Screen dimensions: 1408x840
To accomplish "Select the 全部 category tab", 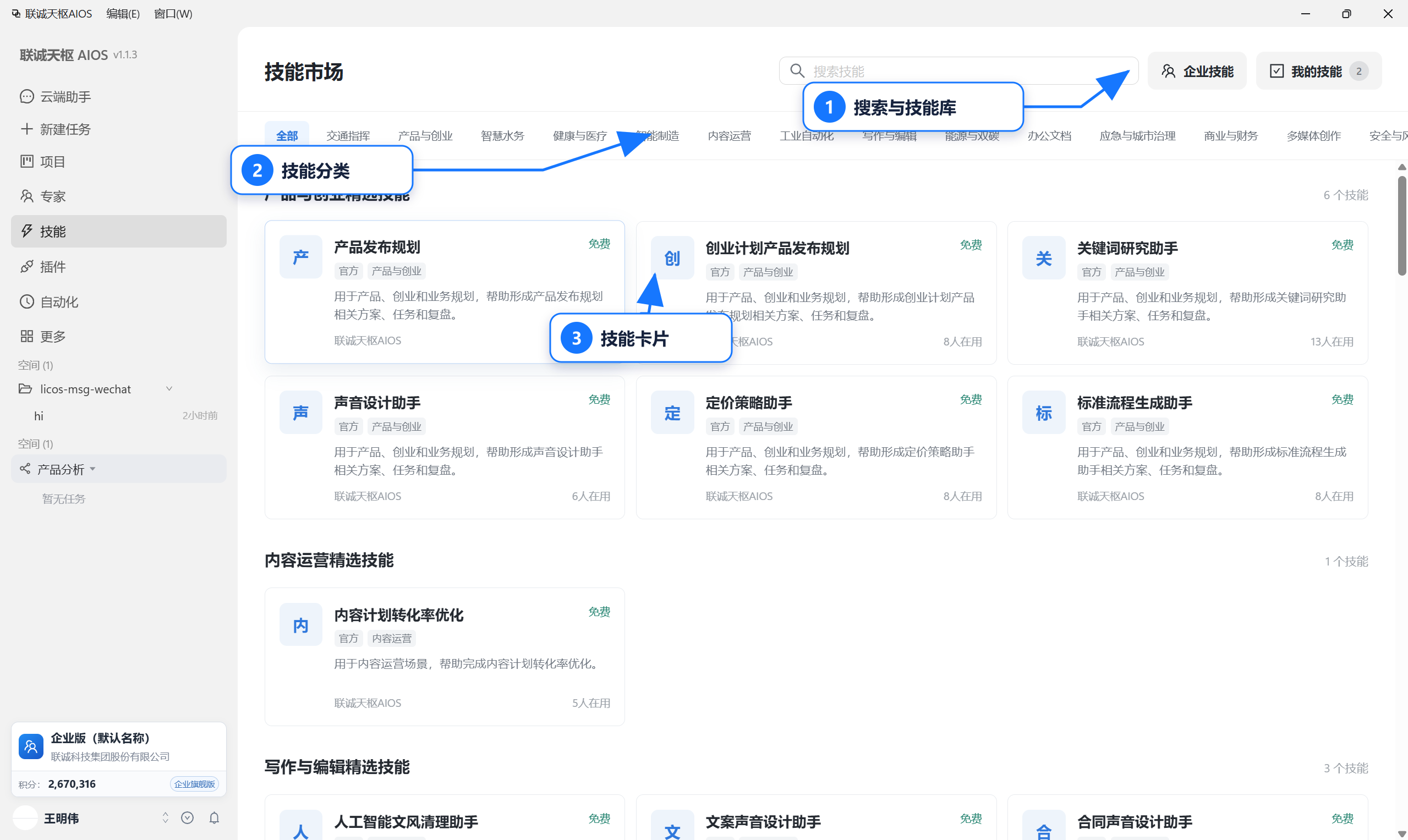I will [287, 136].
